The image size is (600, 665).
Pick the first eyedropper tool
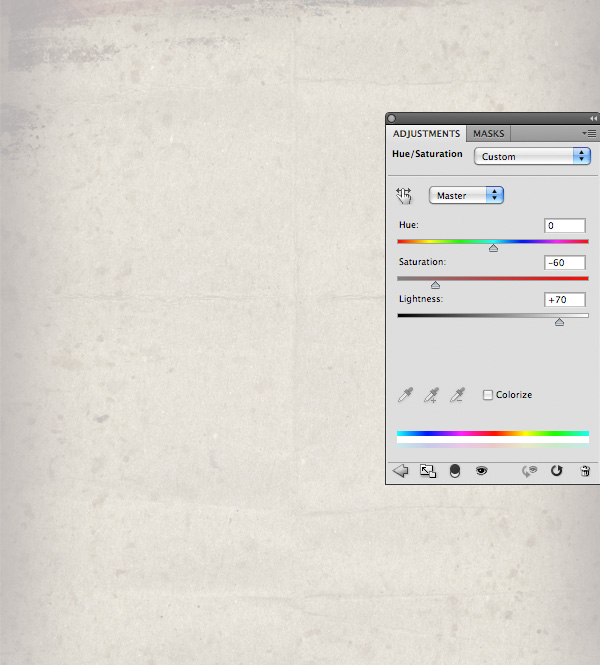(x=405, y=395)
